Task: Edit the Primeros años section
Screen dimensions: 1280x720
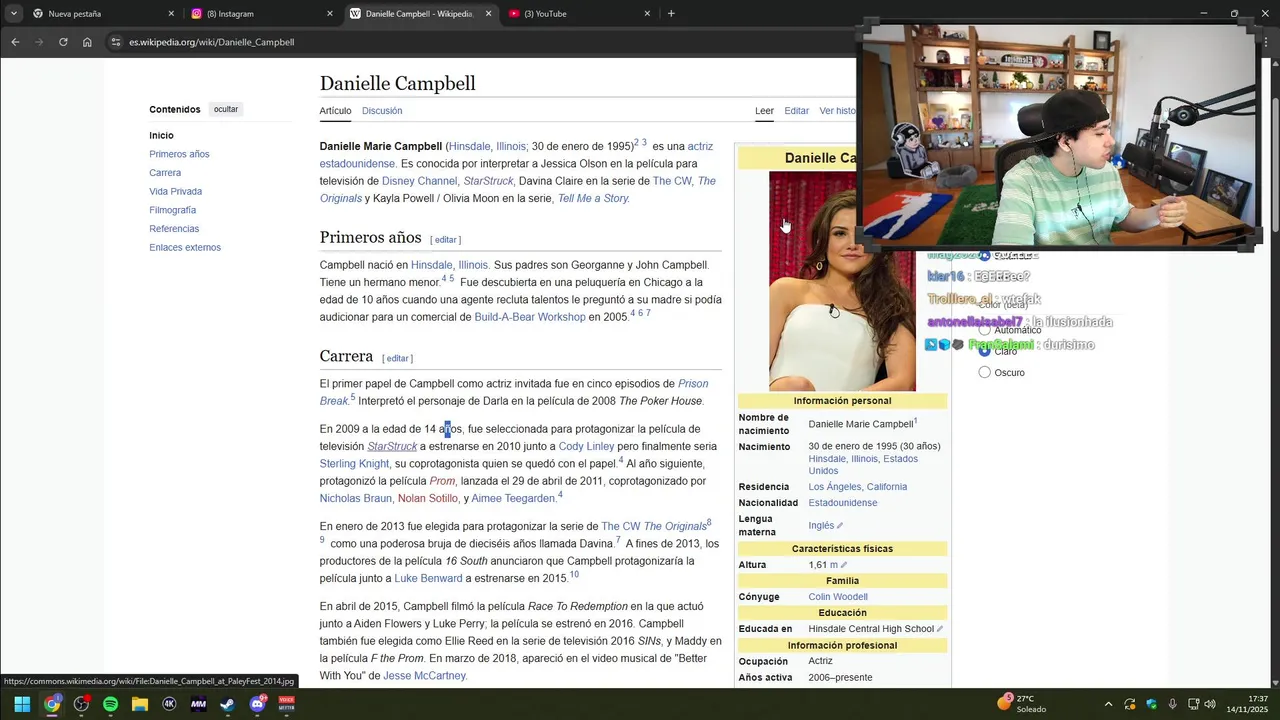Action: click(445, 240)
